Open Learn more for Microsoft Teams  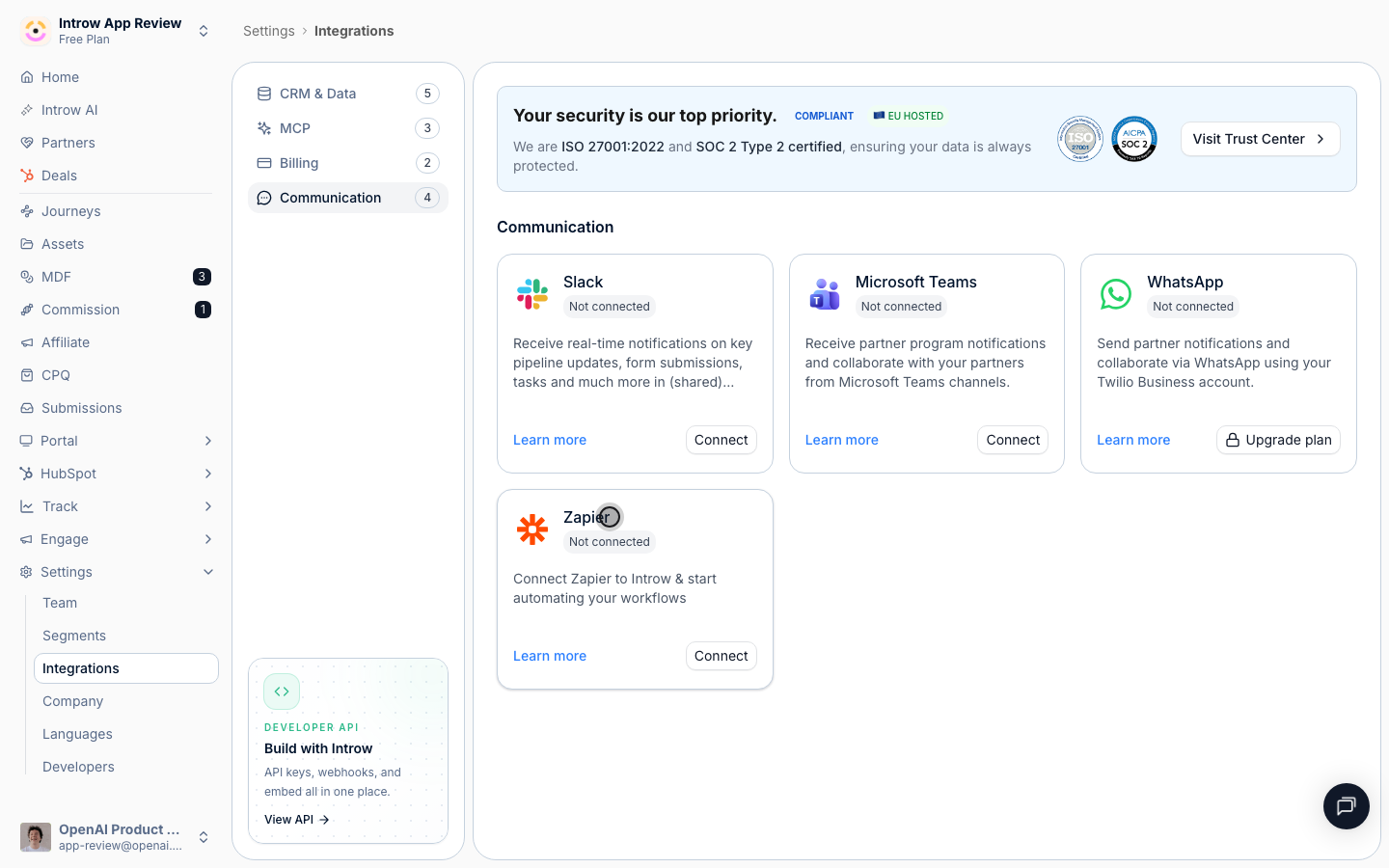[x=842, y=440]
